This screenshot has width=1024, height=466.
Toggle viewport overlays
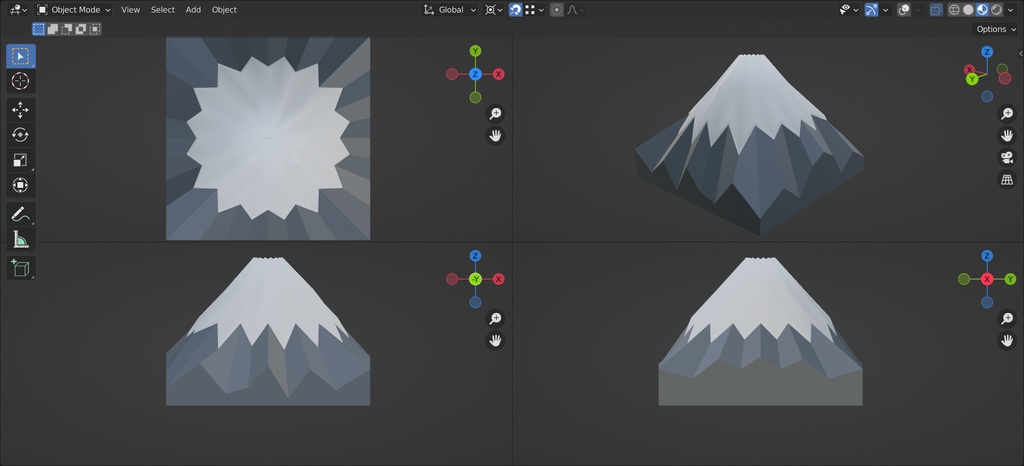coord(904,10)
